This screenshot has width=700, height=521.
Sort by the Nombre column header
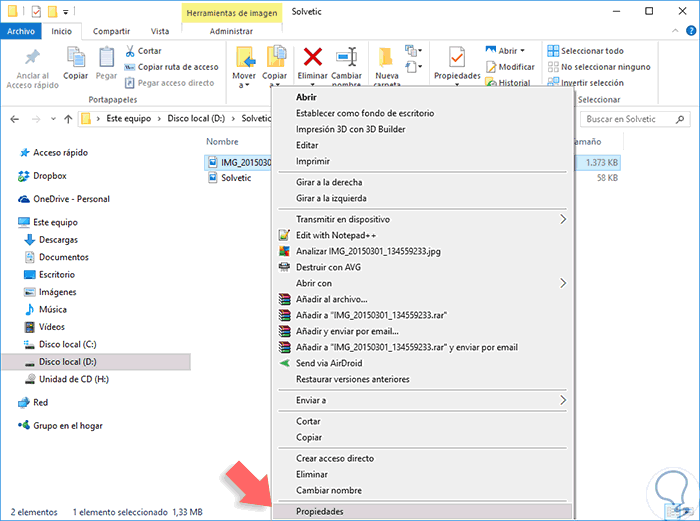coord(222,142)
